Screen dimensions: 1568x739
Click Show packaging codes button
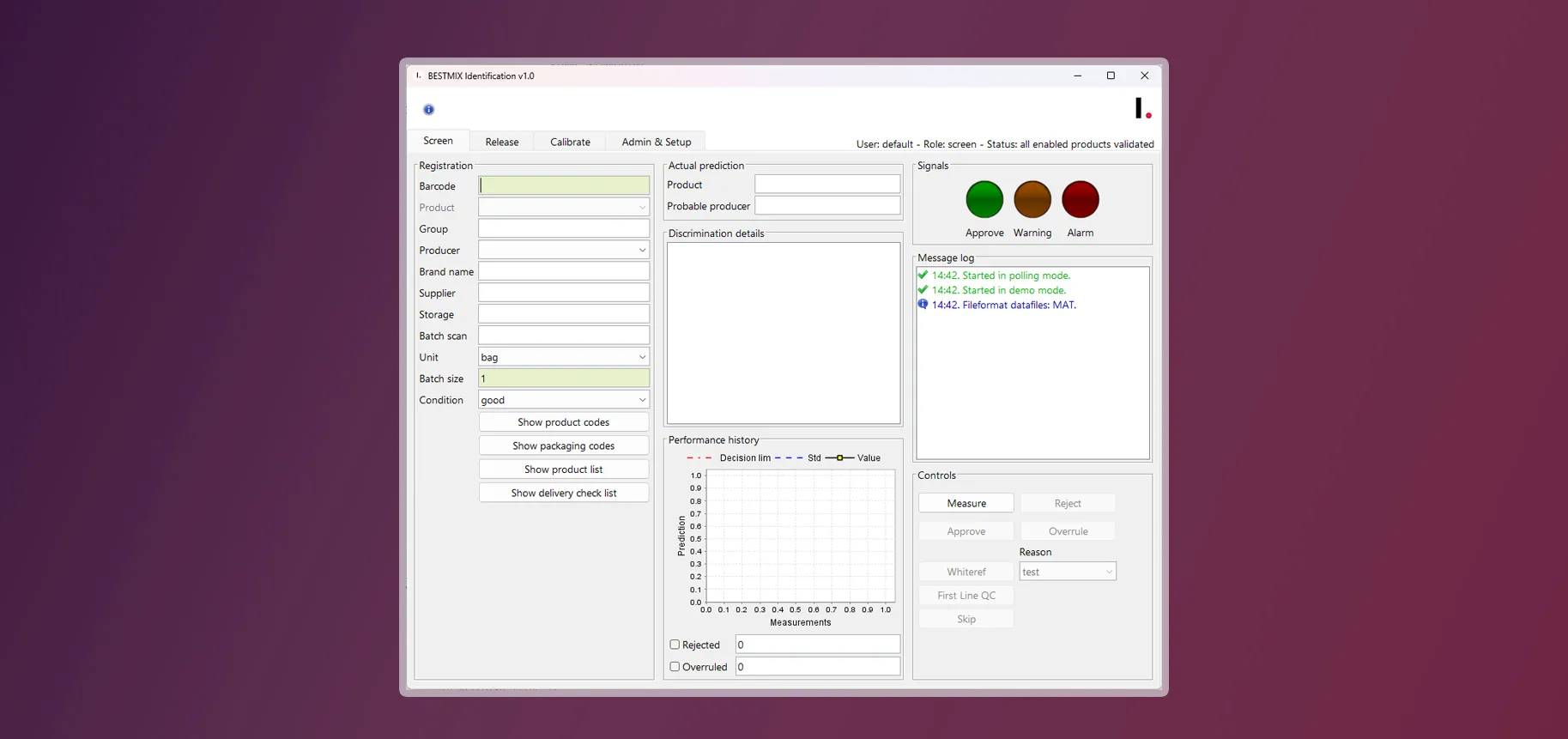point(564,445)
